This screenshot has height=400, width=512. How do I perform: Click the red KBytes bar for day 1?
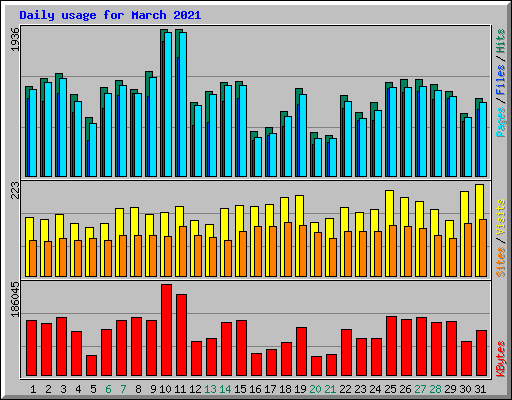click(32, 348)
